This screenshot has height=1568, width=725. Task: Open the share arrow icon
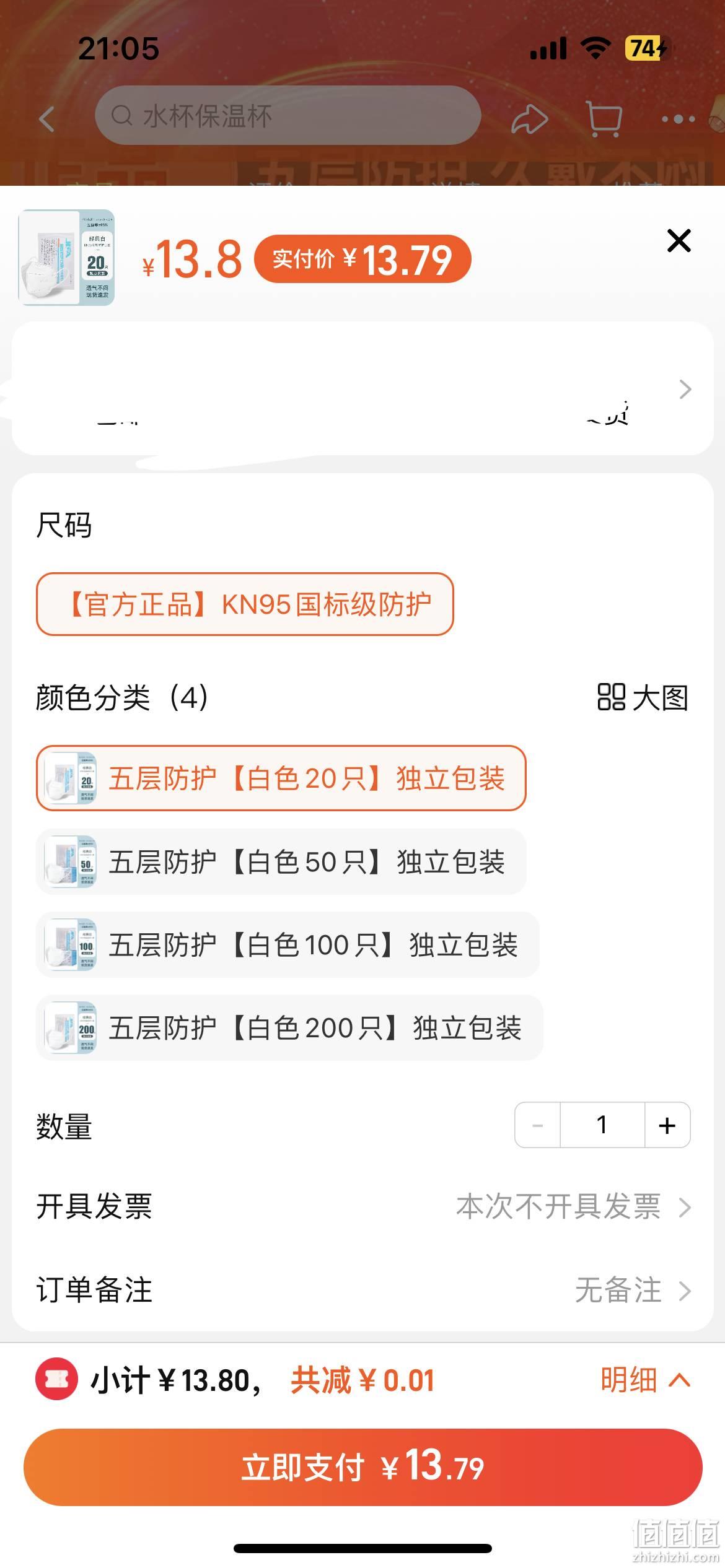pyautogui.click(x=529, y=118)
